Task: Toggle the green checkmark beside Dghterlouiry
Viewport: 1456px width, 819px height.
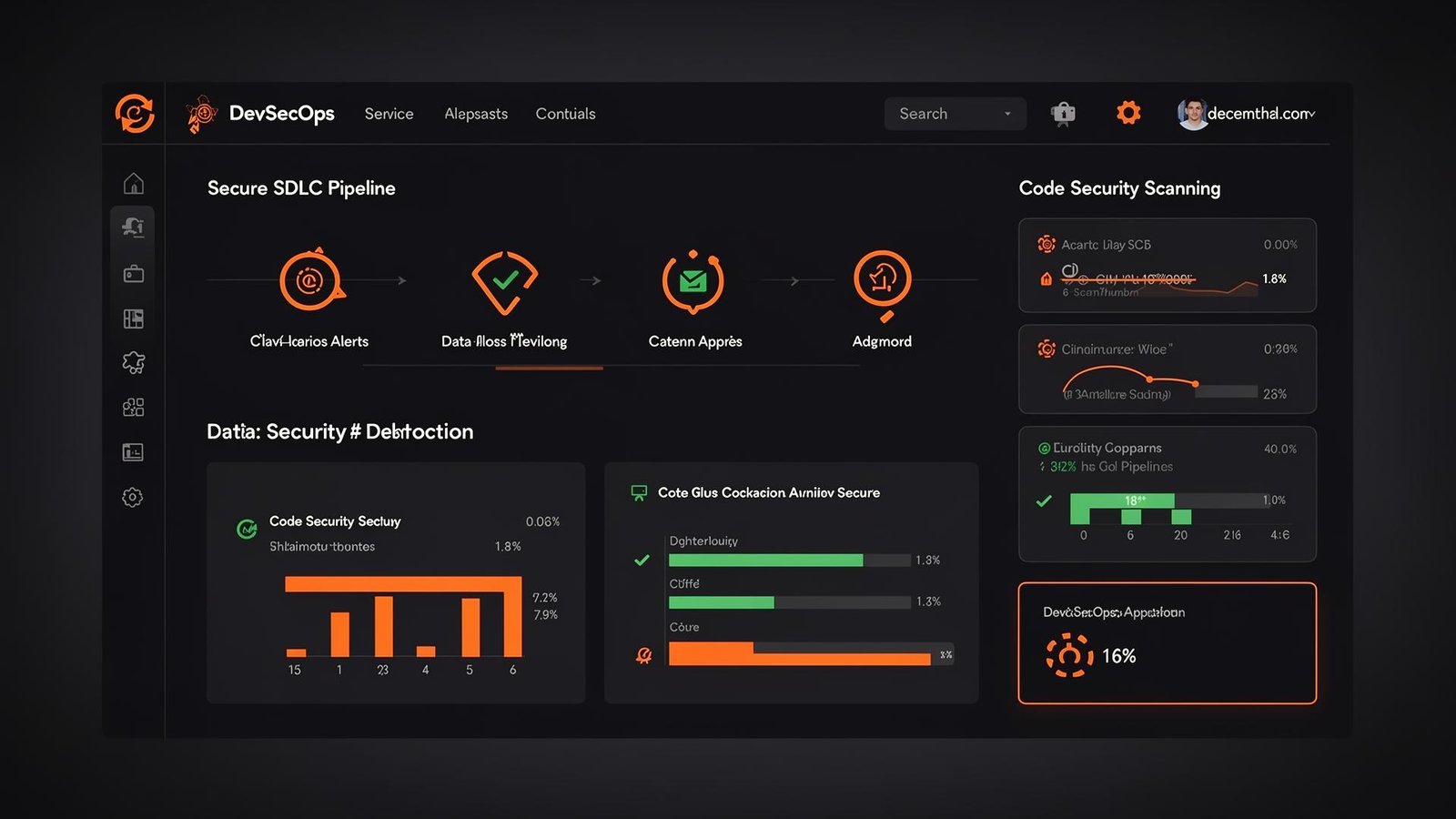Action: 642,560
